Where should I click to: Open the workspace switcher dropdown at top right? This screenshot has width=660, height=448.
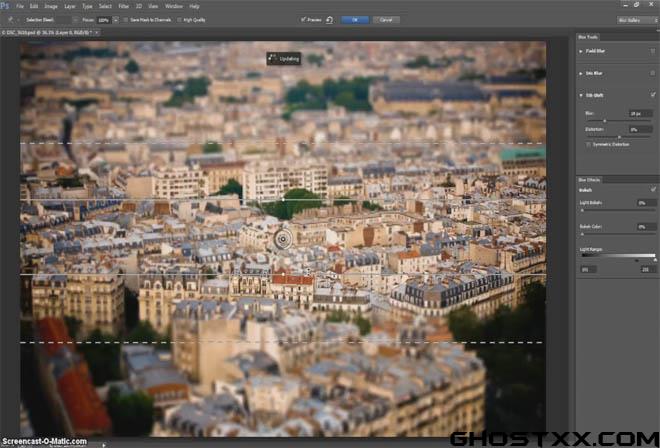pos(637,20)
